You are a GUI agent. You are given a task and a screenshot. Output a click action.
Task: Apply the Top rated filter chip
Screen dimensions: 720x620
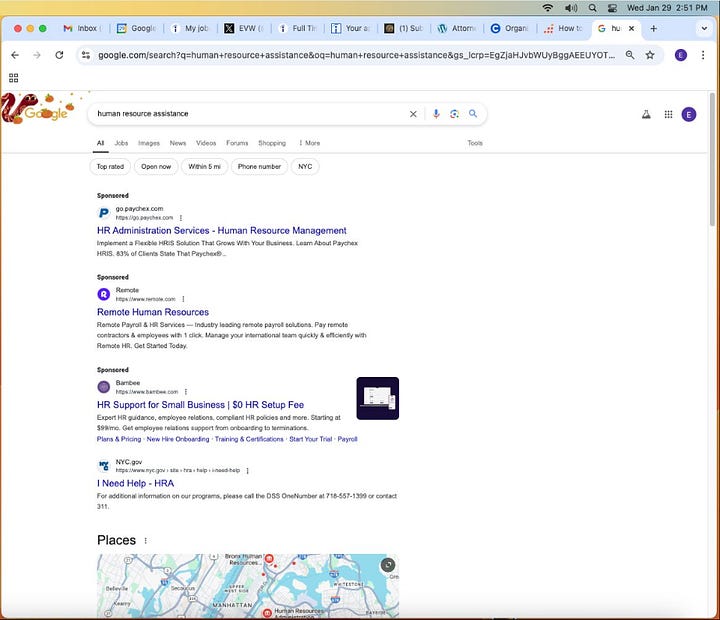[x=110, y=167]
